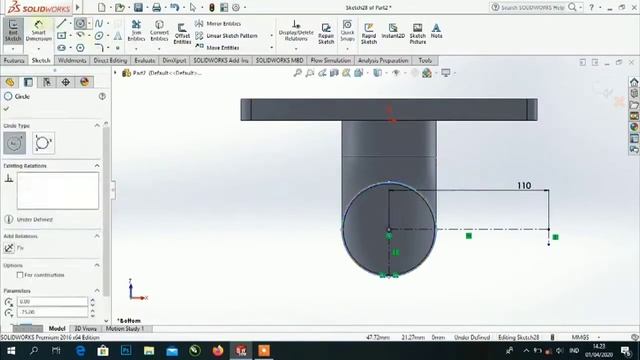
Task: Open Linear Sketch Pattern dropdown arrow
Action: point(271,36)
